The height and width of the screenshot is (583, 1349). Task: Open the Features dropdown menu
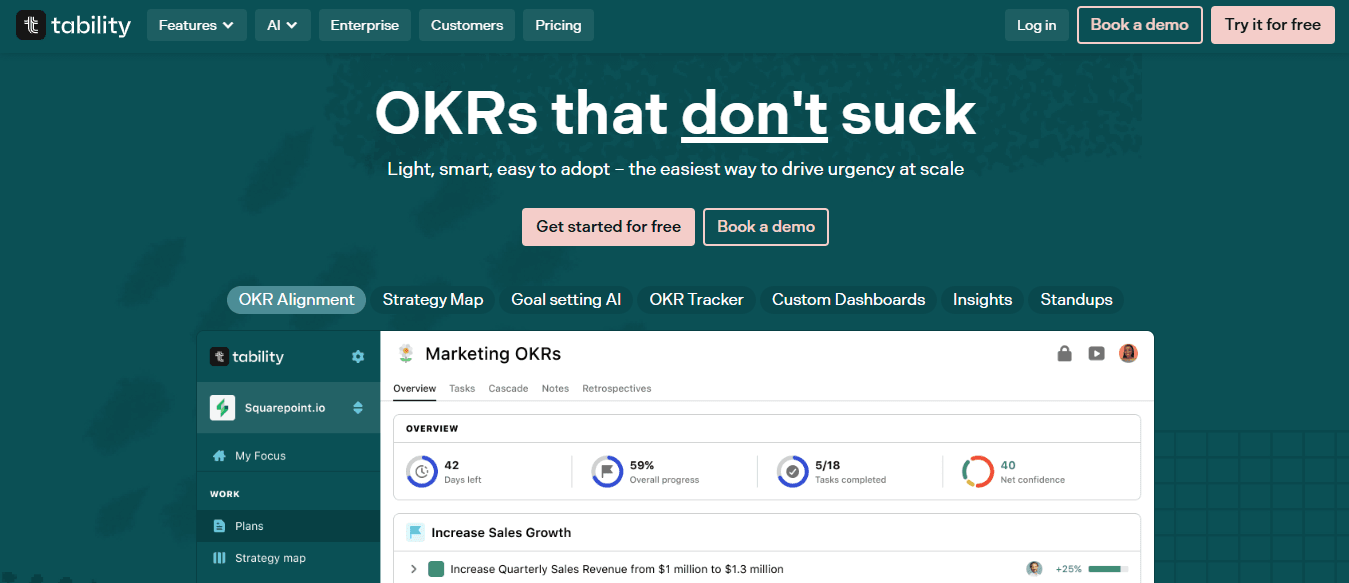click(x=196, y=25)
